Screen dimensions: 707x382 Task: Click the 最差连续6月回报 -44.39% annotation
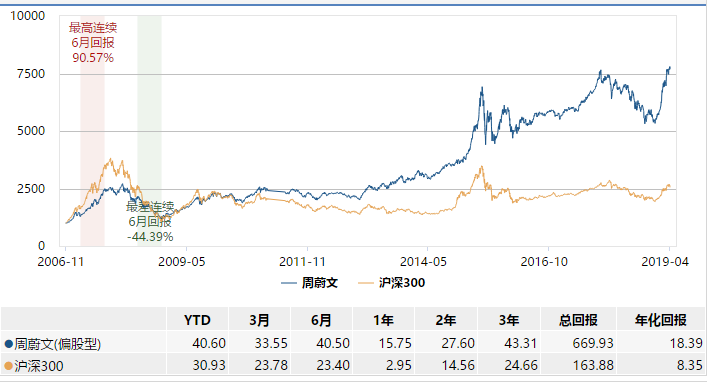pos(150,221)
